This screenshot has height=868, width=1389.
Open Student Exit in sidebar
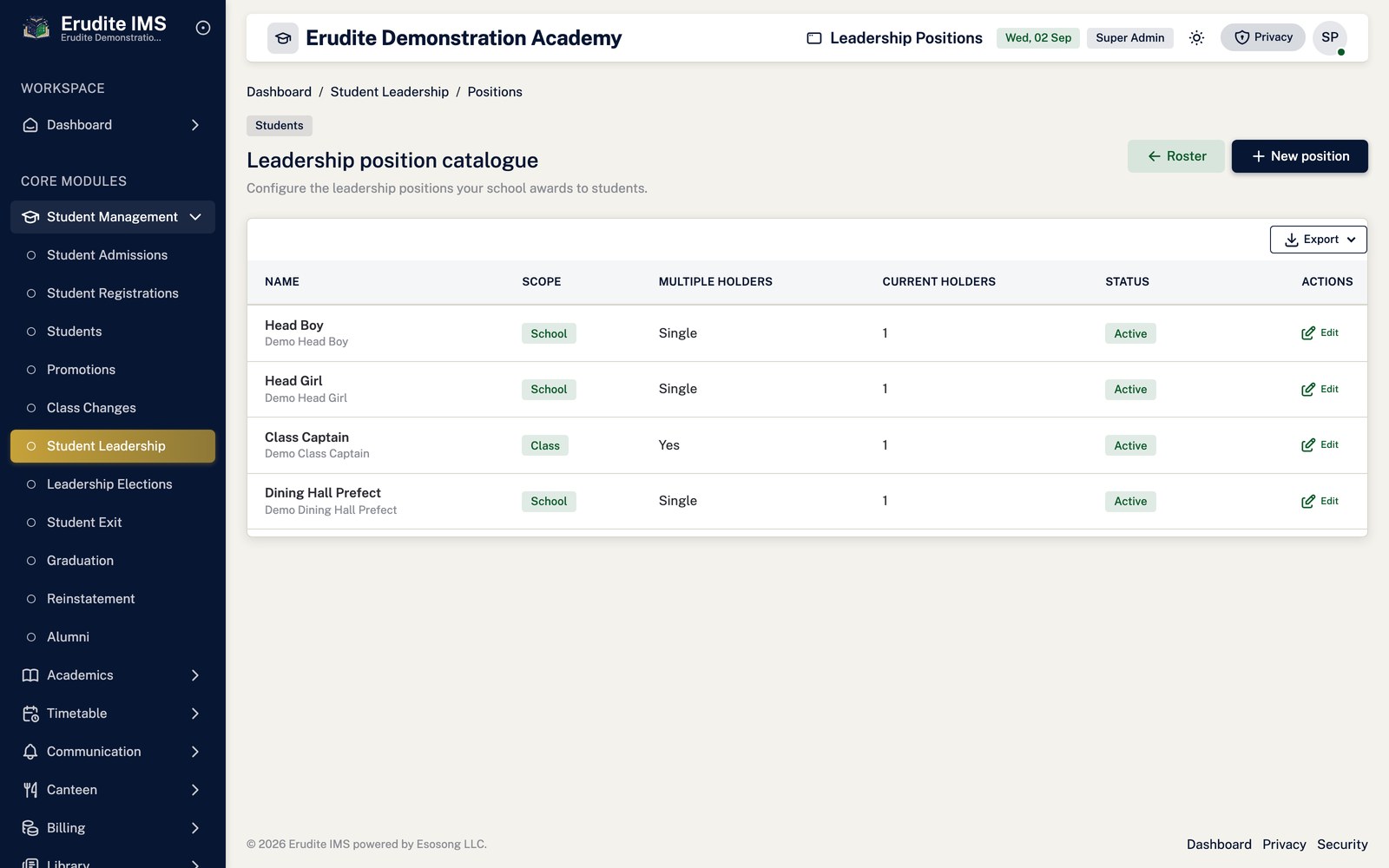coord(113,523)
